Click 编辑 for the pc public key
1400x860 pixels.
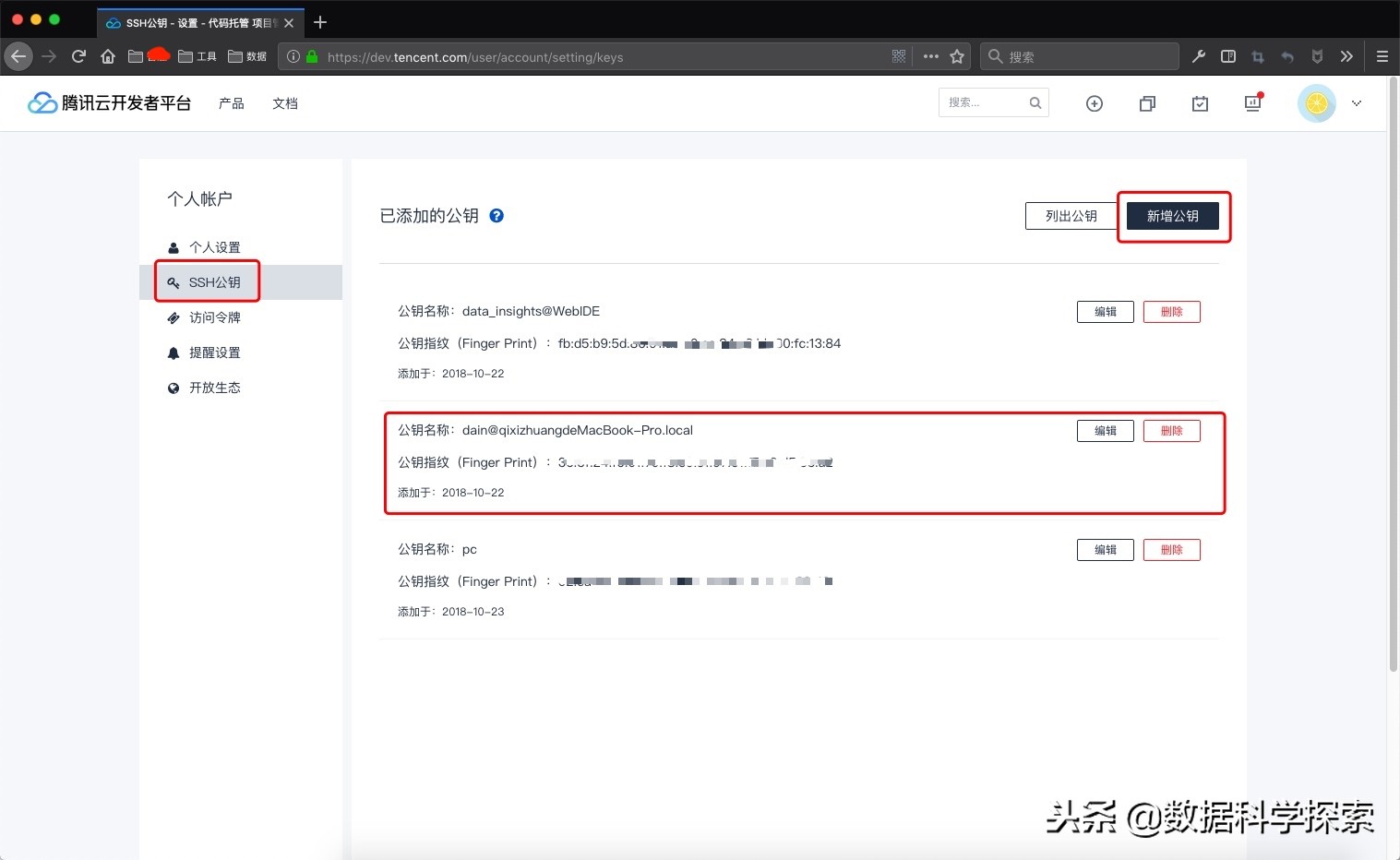[x=1105, y=549]
